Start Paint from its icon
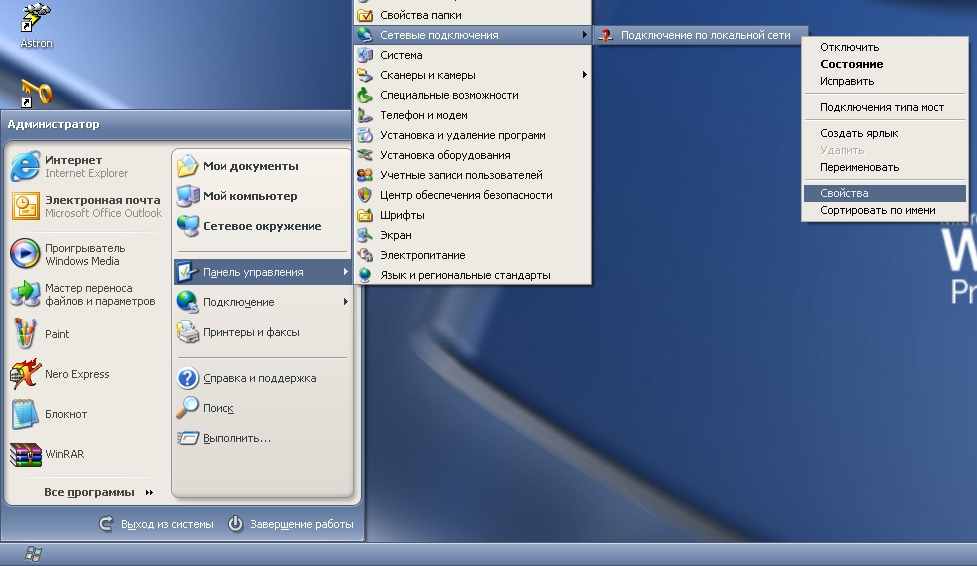Viewport: 977px width, 566px height. tap(26, 333)
